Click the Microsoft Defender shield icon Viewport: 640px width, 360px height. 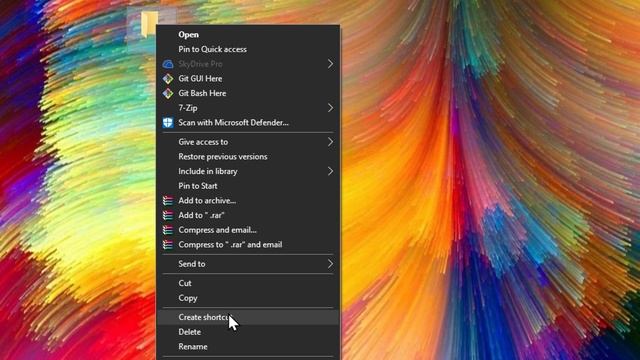click(x=168, y=123)
